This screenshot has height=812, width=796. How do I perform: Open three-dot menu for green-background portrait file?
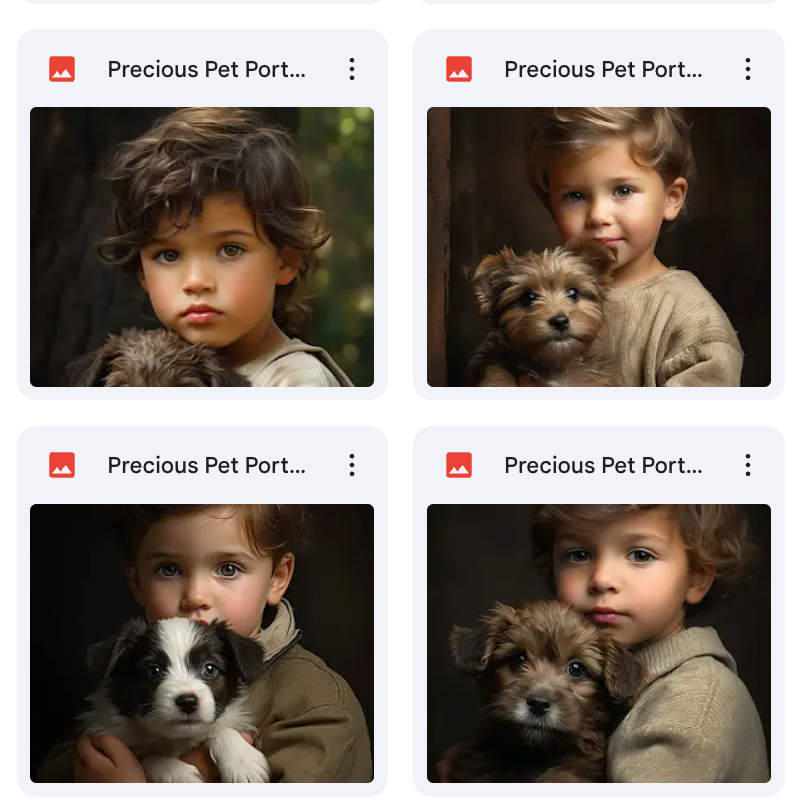(351, 69)
